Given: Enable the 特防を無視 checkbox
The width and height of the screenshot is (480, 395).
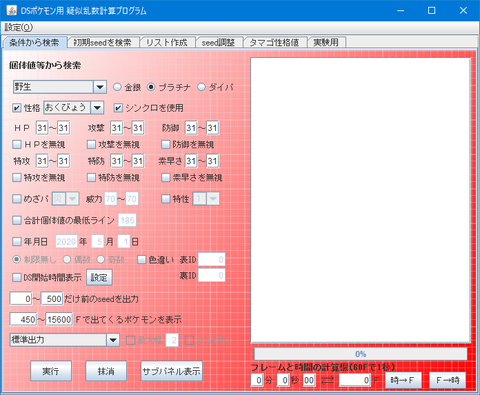Looking at the screenshot, I should click(x=91, y=177).
